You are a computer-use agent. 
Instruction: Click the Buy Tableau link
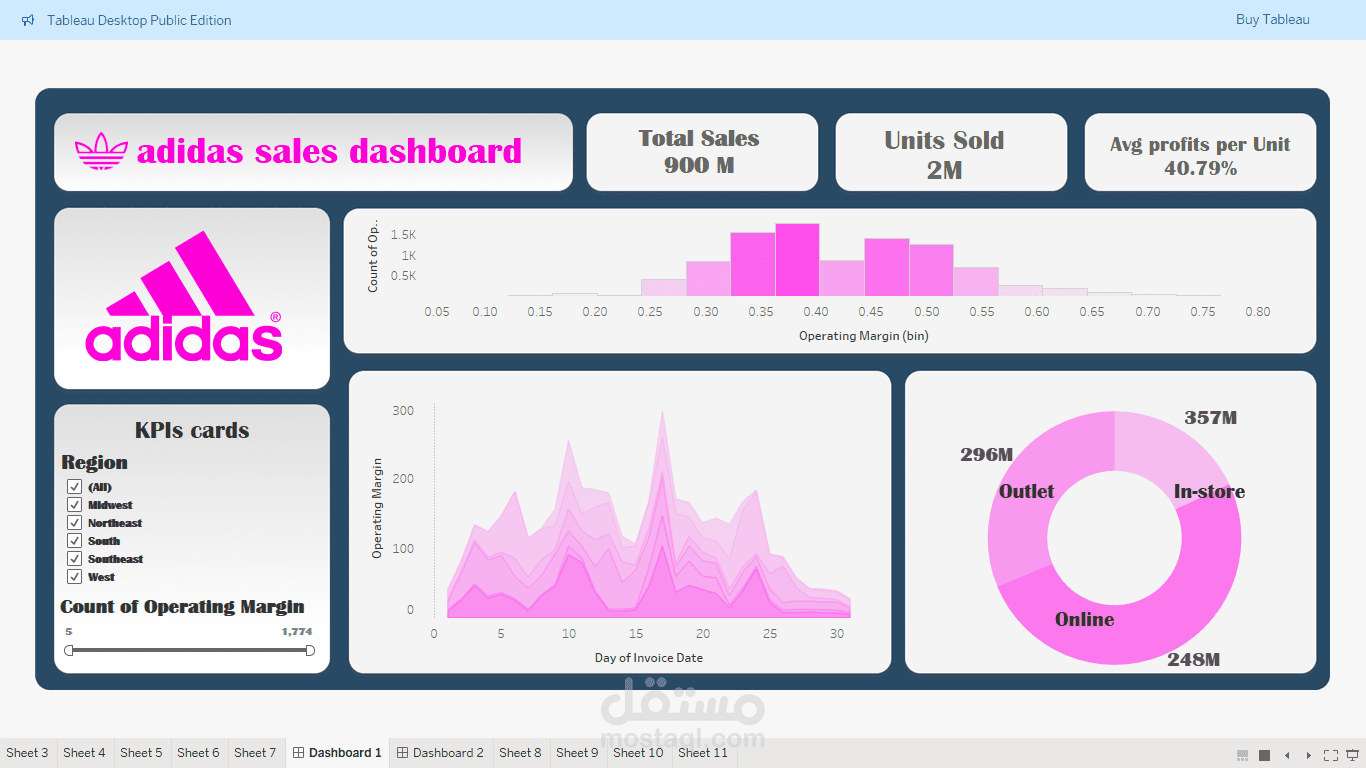click(x=1272, y=20)
